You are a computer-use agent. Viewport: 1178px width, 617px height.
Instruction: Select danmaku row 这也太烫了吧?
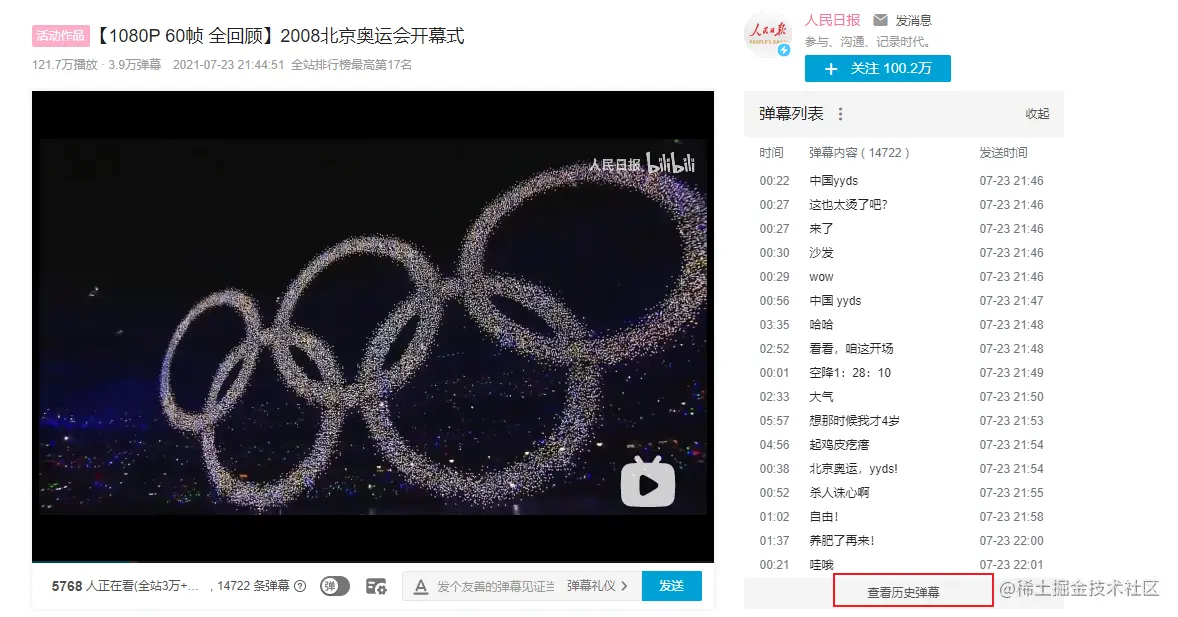(904, 204)
